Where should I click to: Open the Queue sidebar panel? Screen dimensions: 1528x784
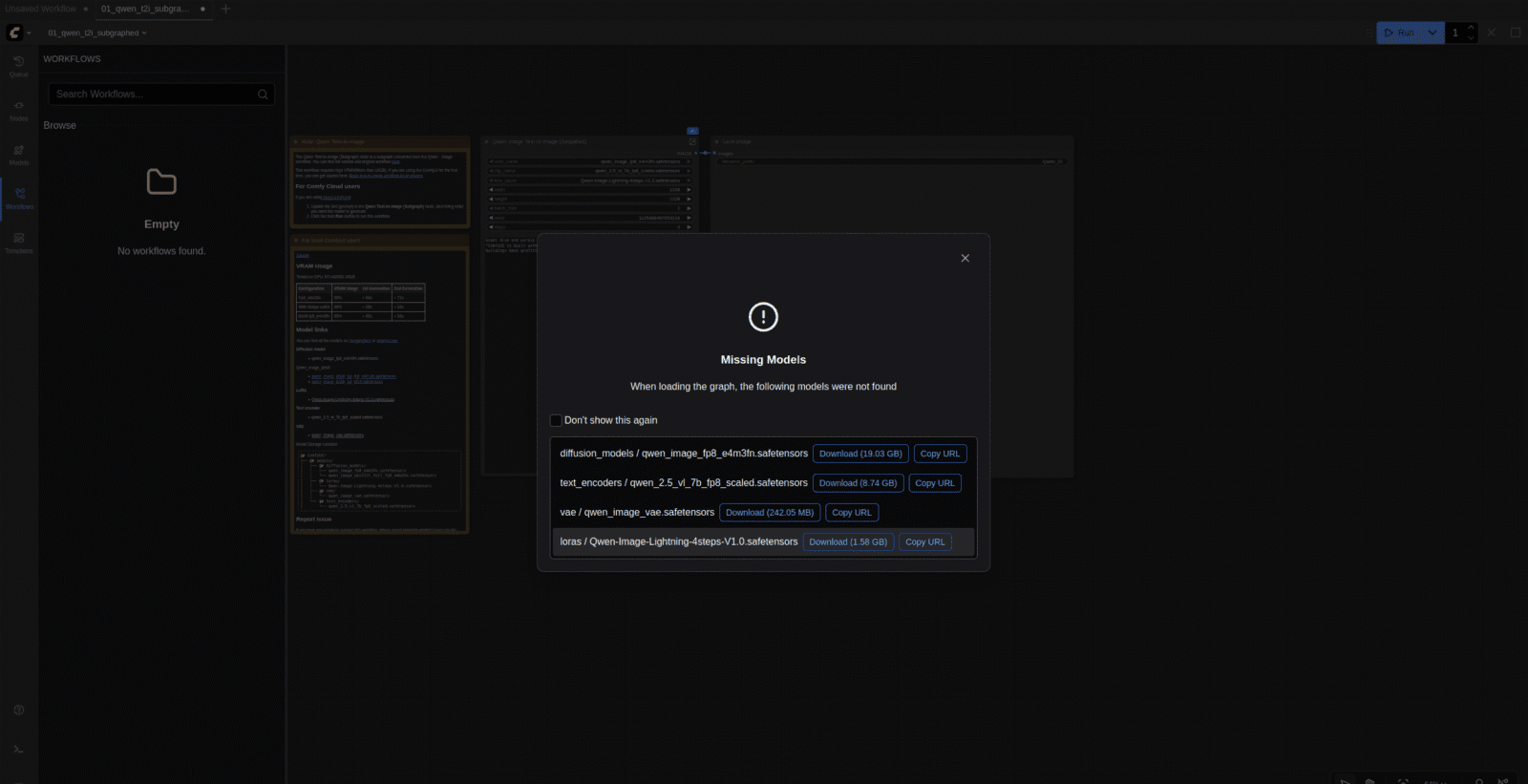(18, 65)
